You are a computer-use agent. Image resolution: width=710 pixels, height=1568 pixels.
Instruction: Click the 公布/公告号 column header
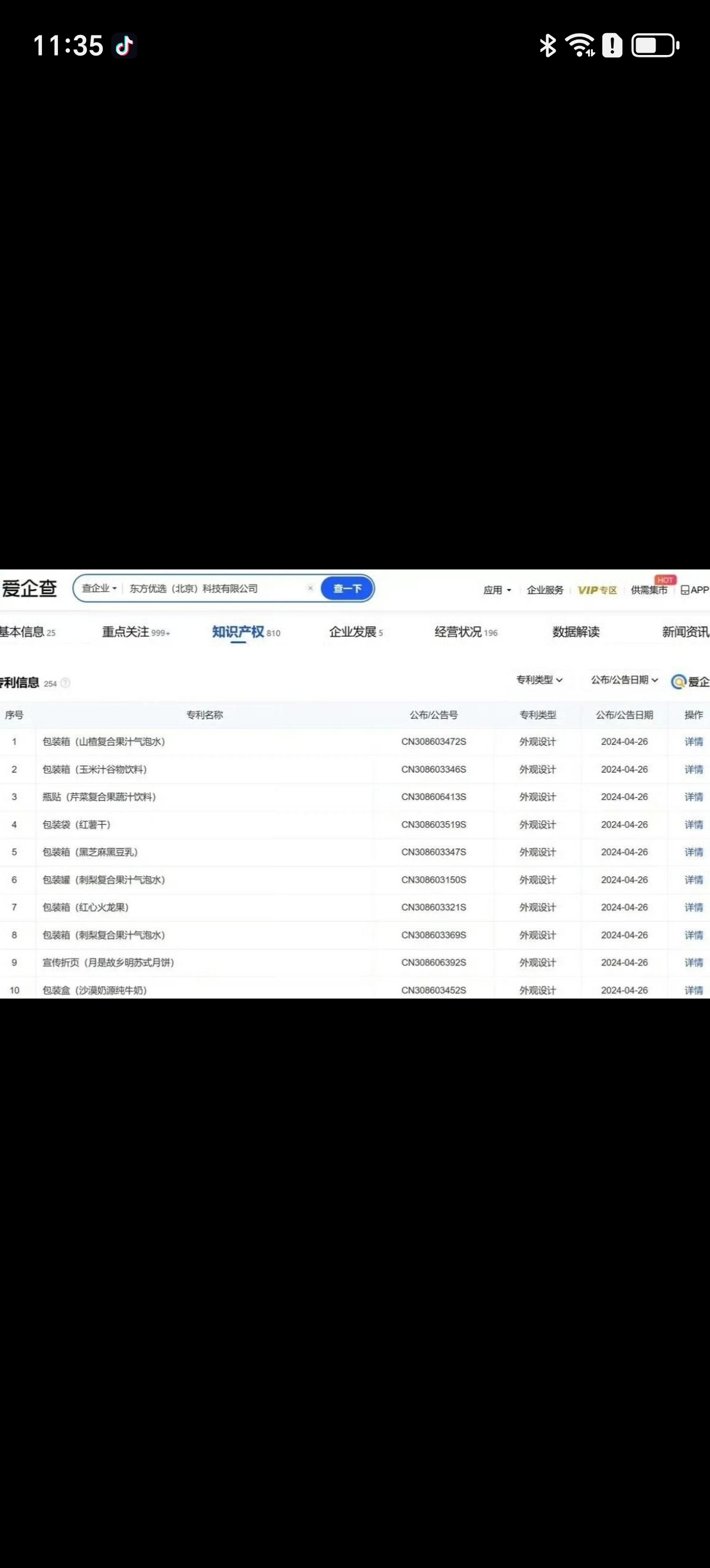(434, 715)
